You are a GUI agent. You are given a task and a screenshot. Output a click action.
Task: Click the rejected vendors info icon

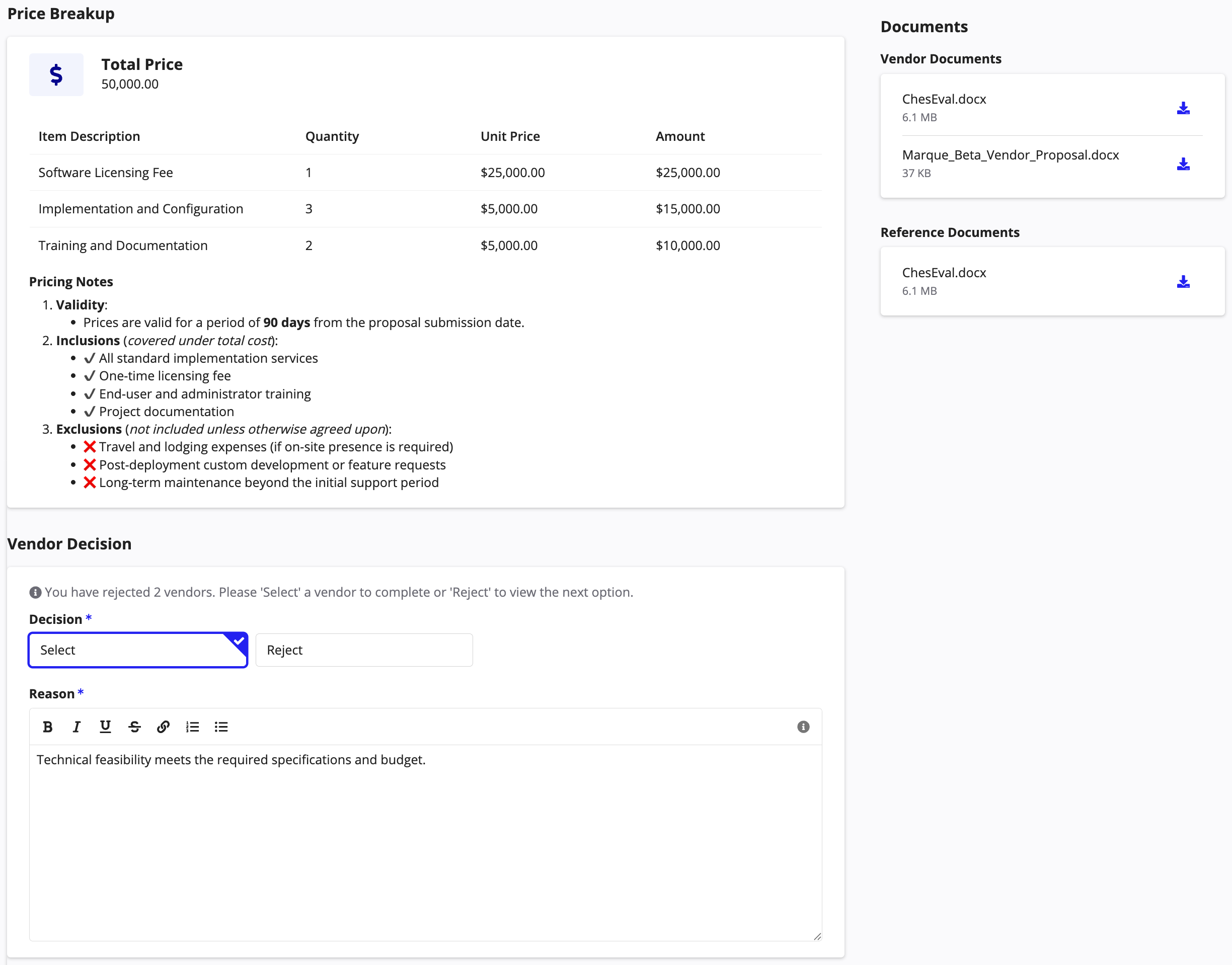[35, 592]
